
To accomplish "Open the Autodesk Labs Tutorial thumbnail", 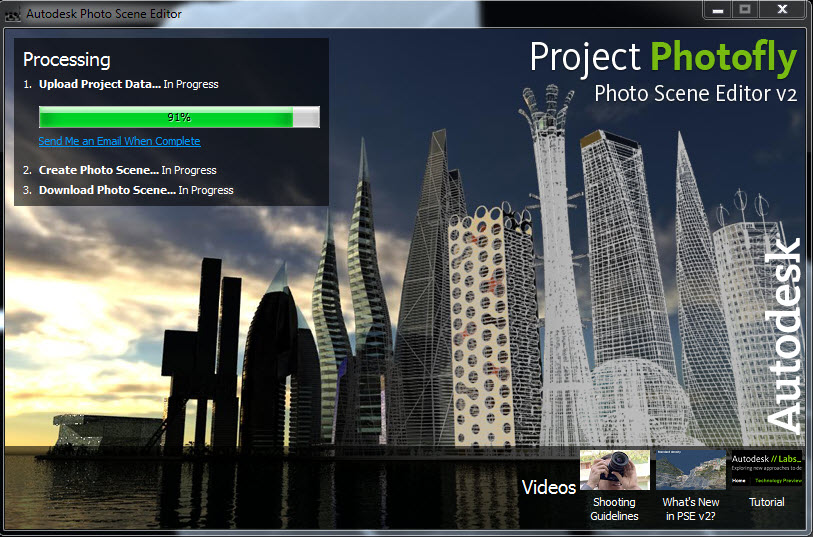I will [x=767, y=469].
